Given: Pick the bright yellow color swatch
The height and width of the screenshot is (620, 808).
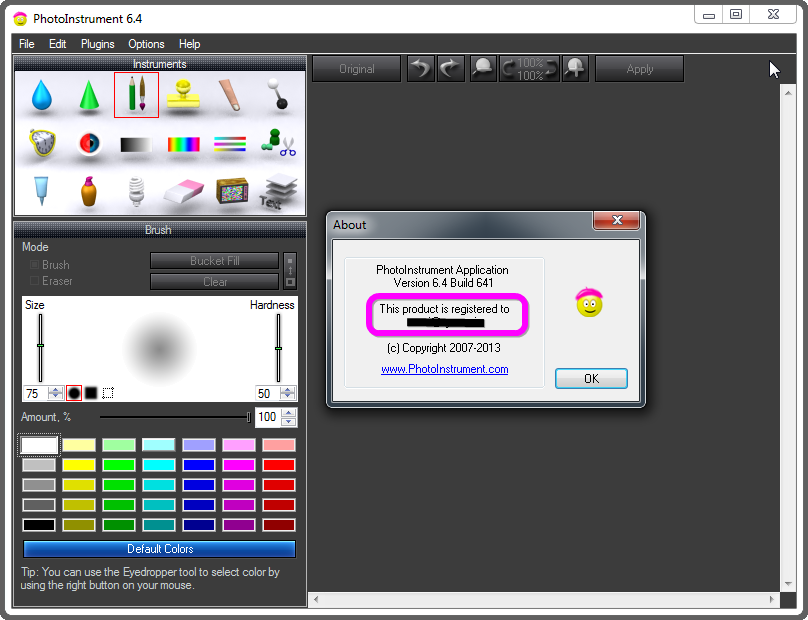Looking at the screenshot, I should (79, 465).
